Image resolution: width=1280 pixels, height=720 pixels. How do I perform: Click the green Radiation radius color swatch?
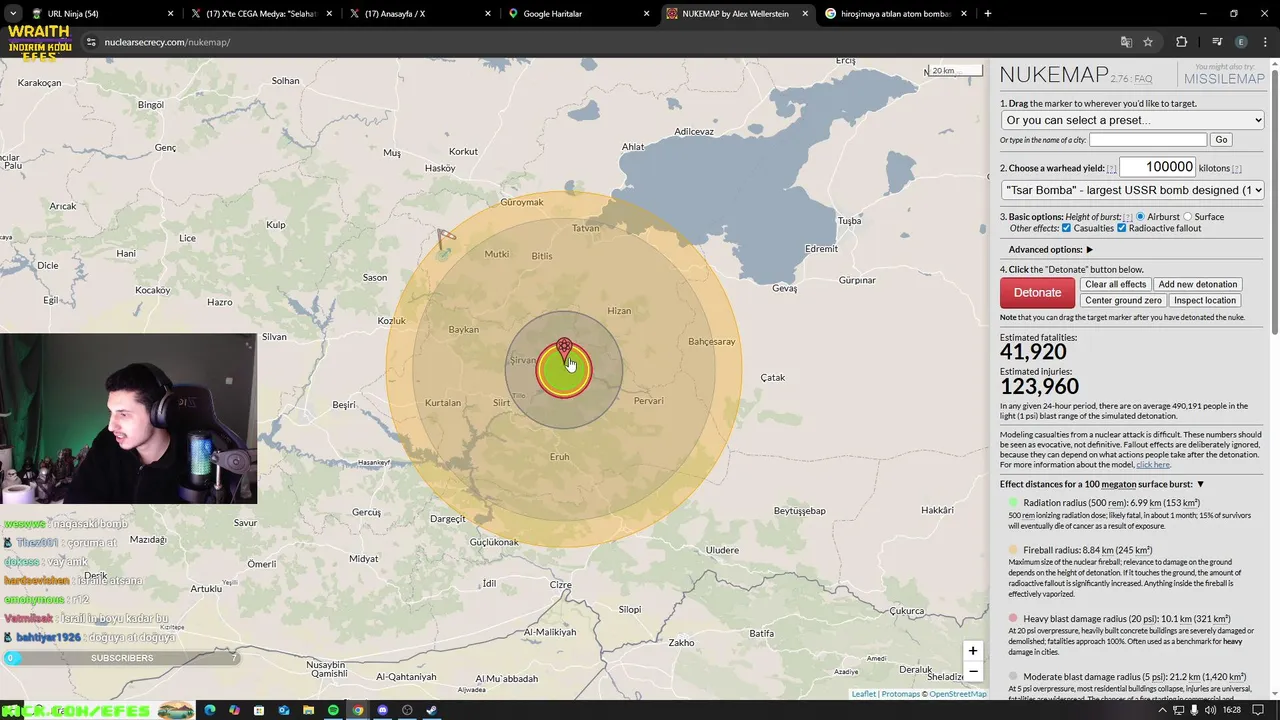(1013, 503)
